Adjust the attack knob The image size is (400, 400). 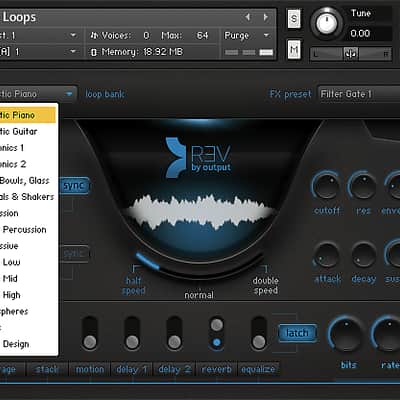(x=326, y=255)
